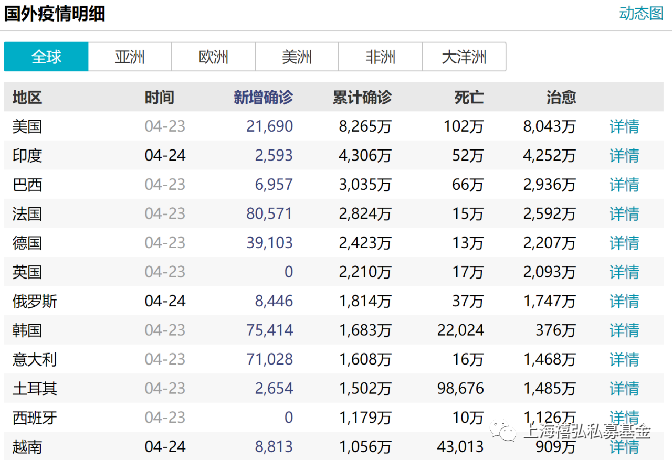Viewport: 672px width, 461px height.
Task: Select the 全球 tab
Action: (x=46, y=57)
